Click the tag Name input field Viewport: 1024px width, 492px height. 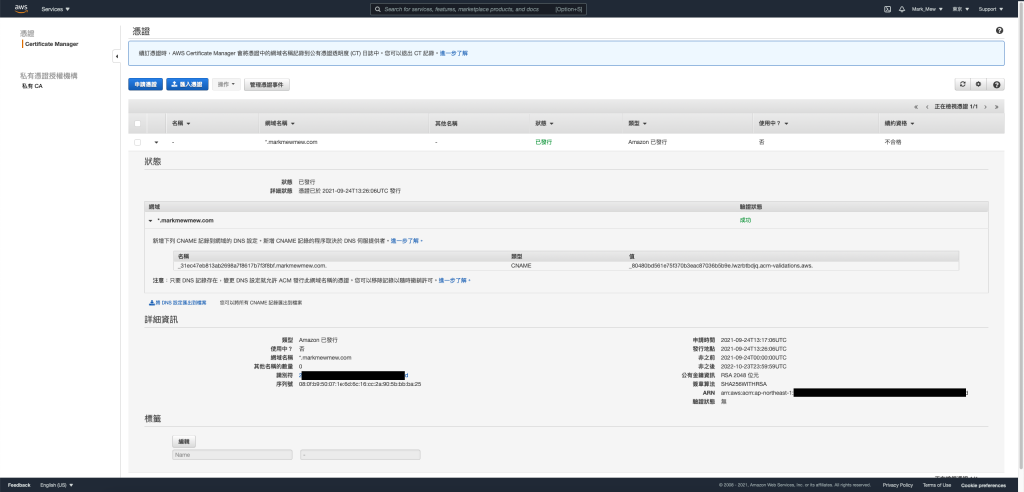coord(232,454)
